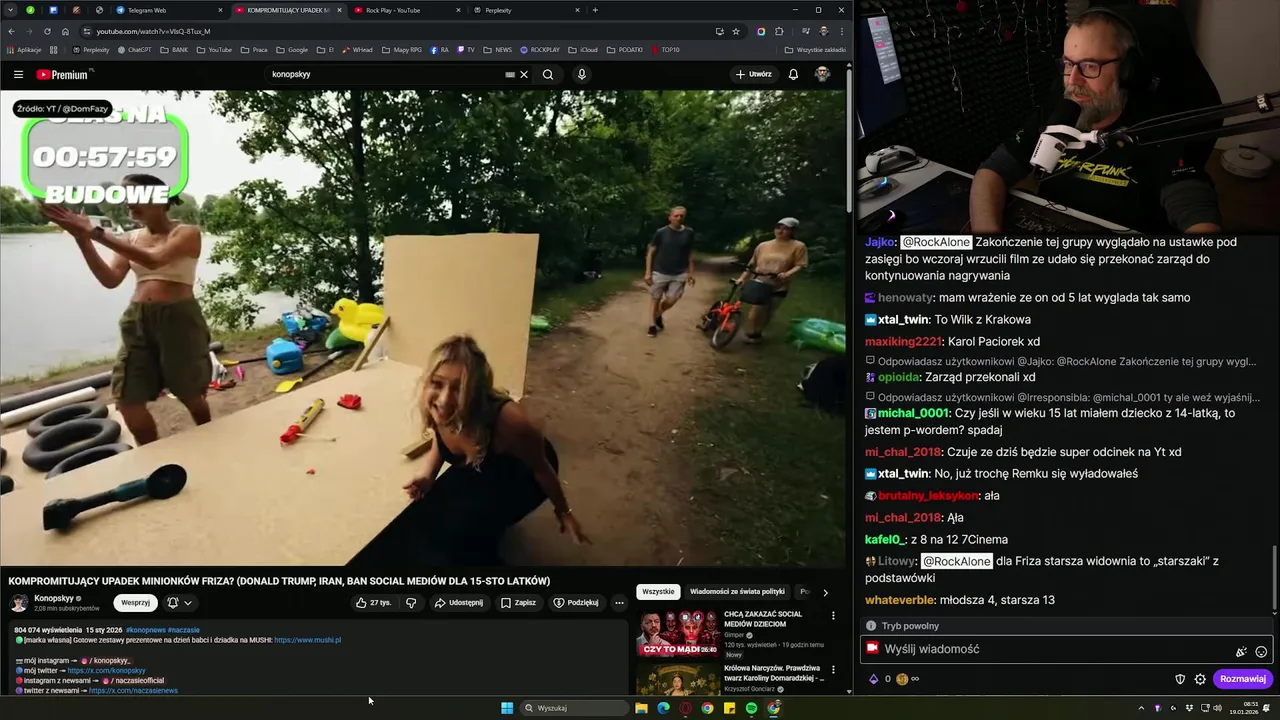Image resolution: width=1280 pixels, height=720 pixels.
Task: Dislike the video with the thumbs-down button
Action: click(x=411, y=603)
